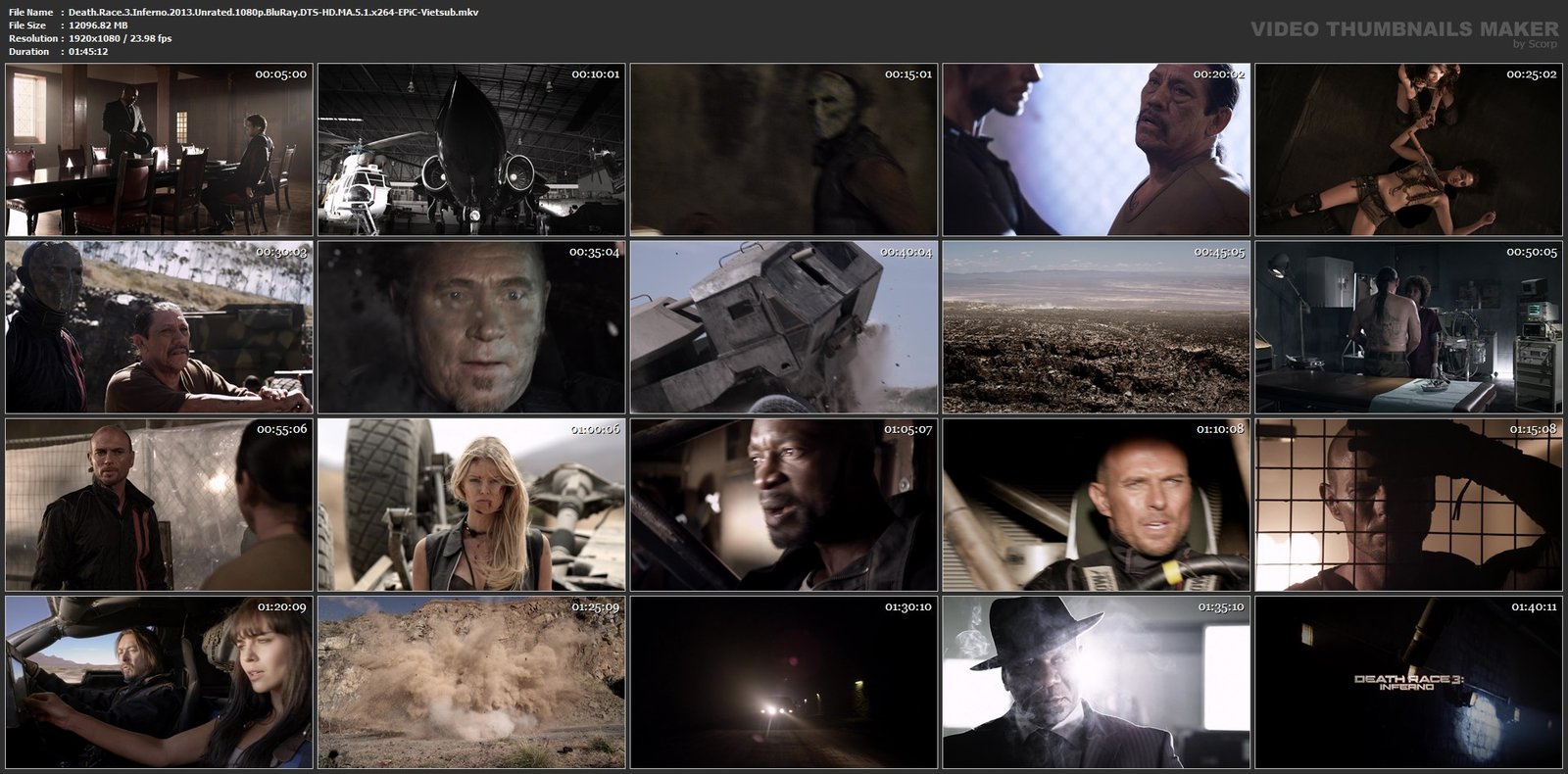Open the frame stamped 00:45:05
This screenshot has width=1568, height=774.
pos(1097,327)
